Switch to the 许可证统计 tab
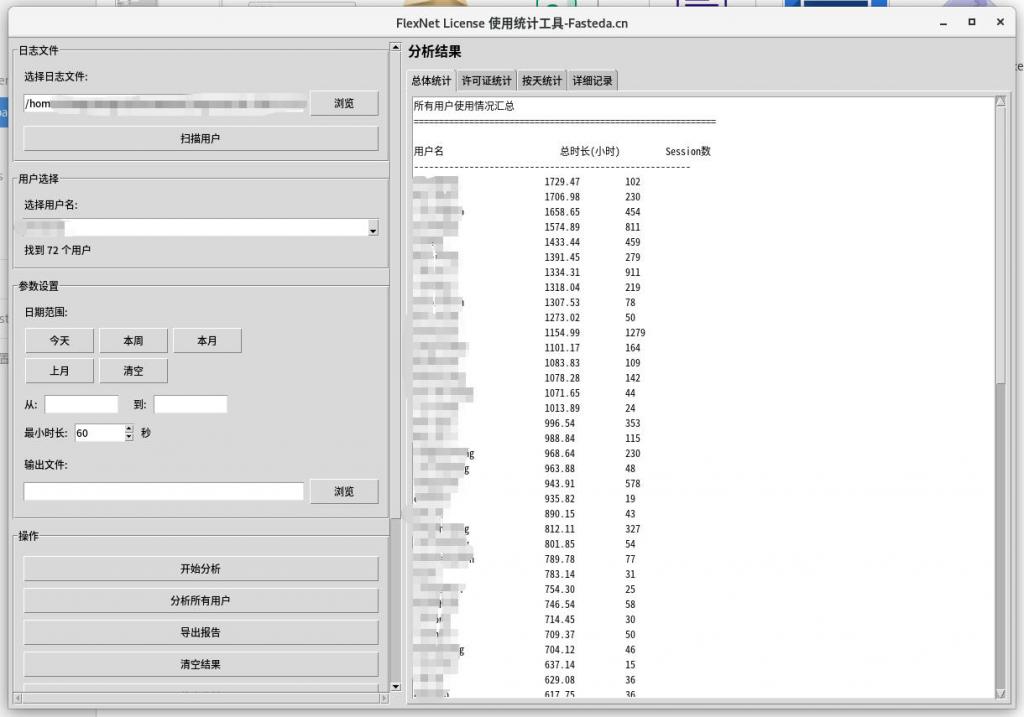The height and width of the screenshot is (717, 1024). 486,80
